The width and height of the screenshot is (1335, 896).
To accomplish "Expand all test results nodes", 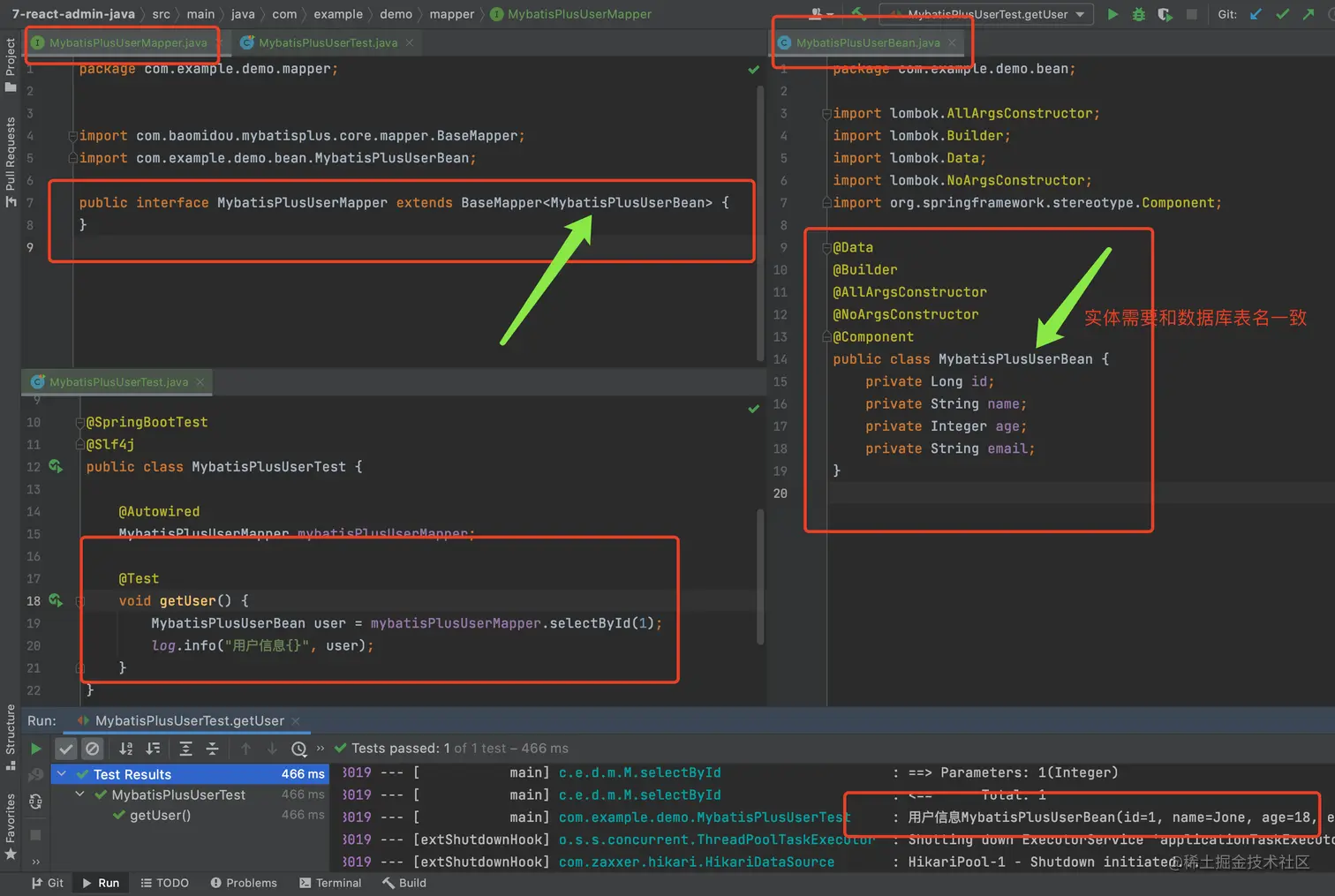I will pos(185,749).
